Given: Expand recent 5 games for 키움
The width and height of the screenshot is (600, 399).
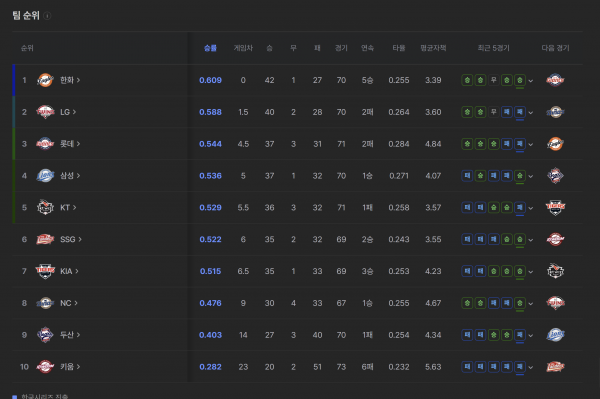Looking at the screenshot, I should [531, 367].
